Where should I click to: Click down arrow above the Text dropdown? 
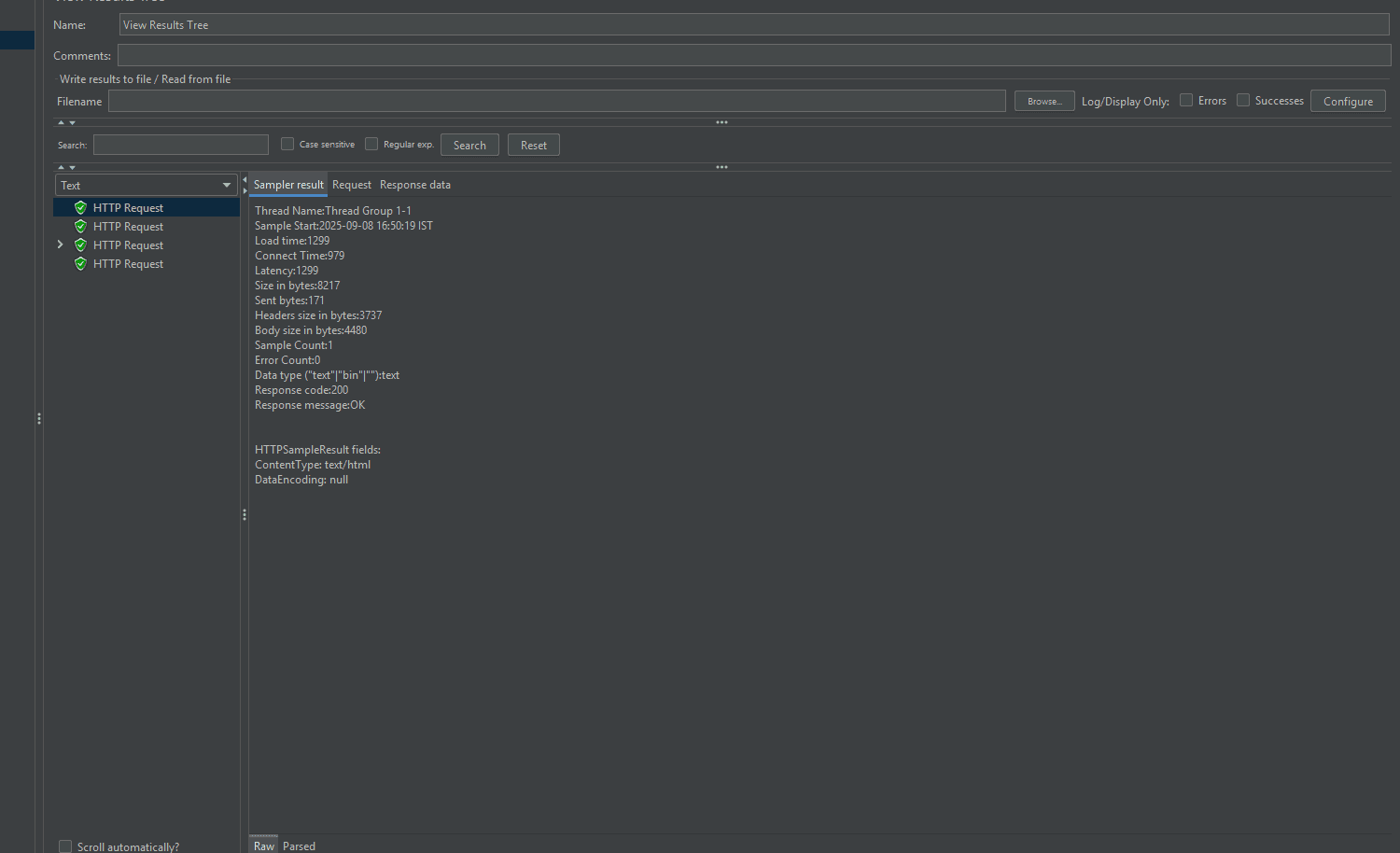(72, 167)
